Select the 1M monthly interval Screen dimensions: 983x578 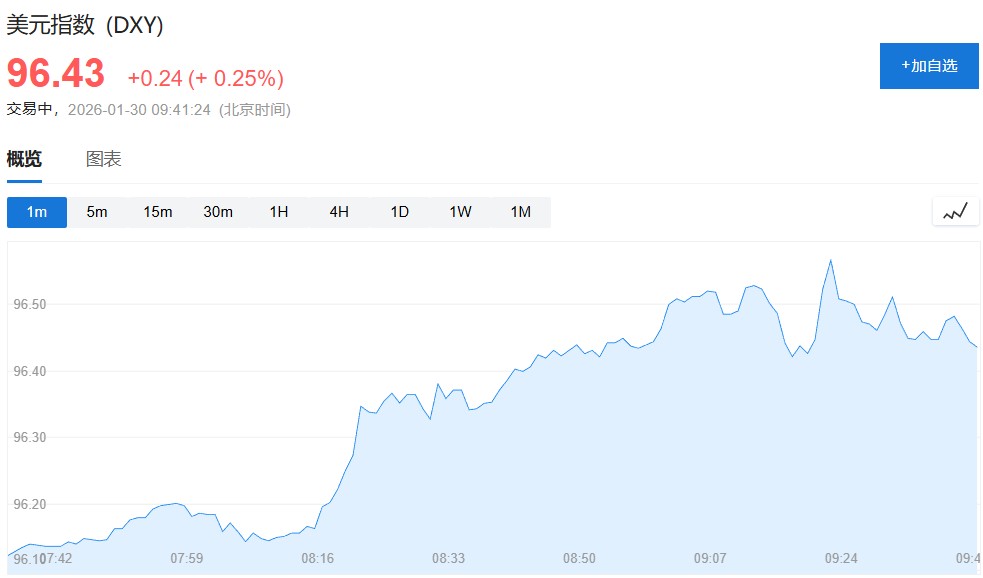(x=521, y=212)
